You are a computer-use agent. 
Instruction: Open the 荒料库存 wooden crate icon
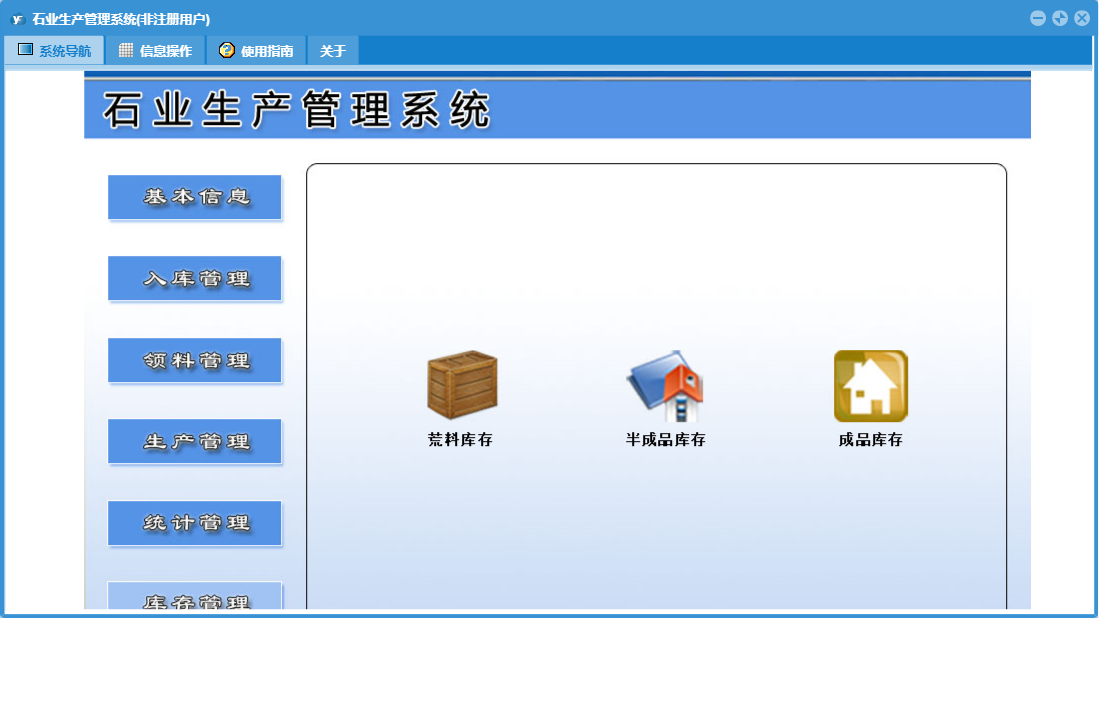click(462, 385)
